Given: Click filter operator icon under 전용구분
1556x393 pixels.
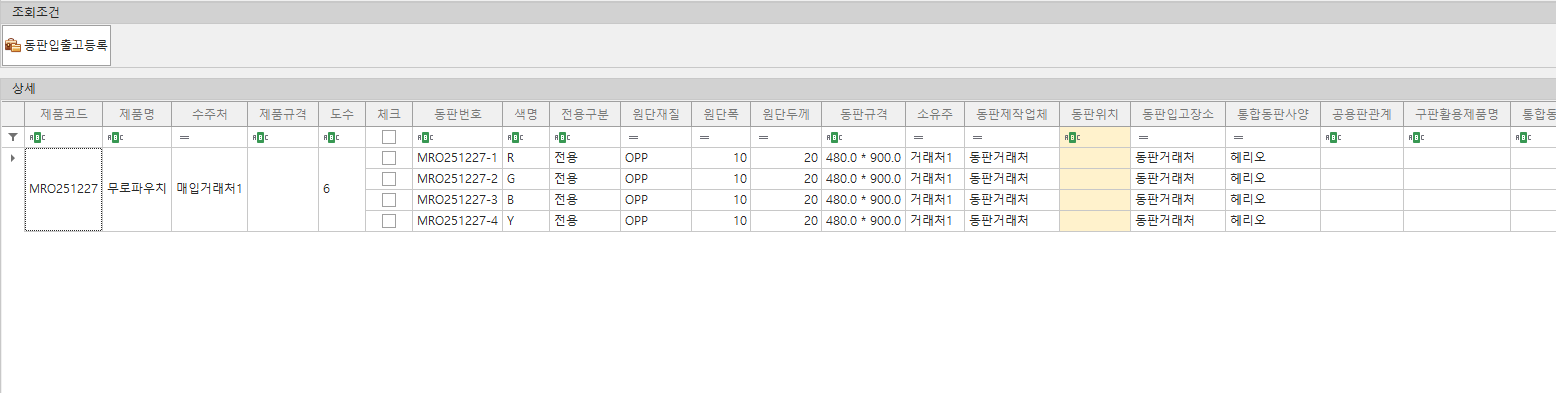Looking at the screenshot, I should point(561,137).
